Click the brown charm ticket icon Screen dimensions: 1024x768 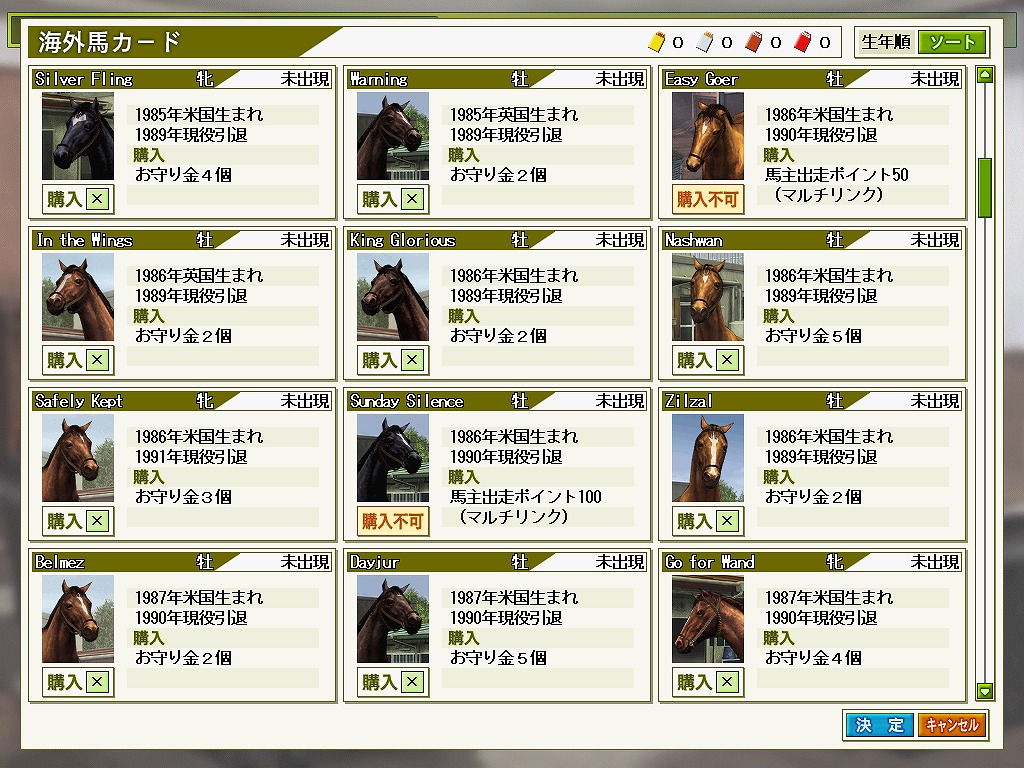[754, 42]
